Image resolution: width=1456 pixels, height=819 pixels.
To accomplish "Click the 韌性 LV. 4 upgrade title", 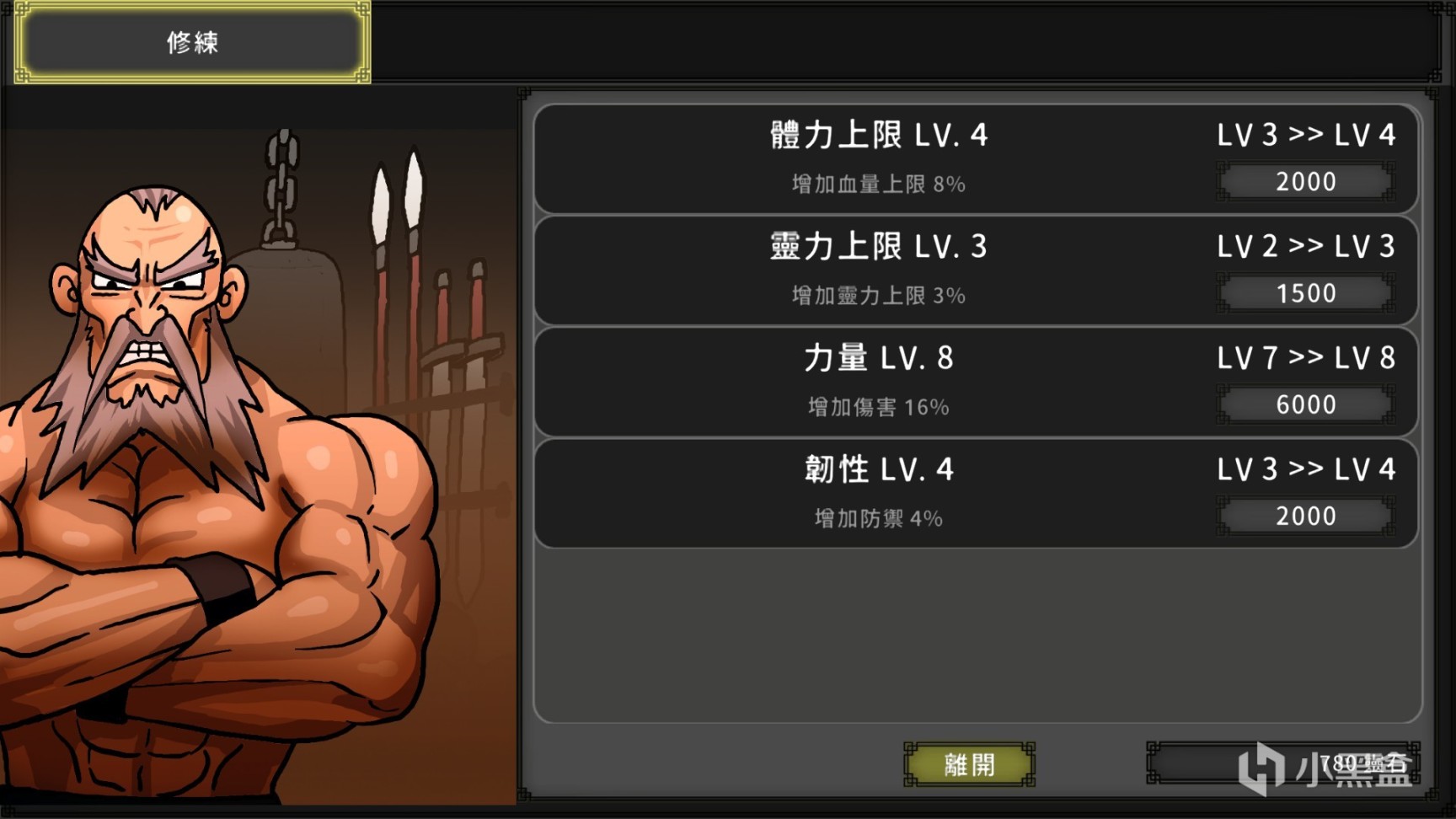I will click(x=879, y=469).
